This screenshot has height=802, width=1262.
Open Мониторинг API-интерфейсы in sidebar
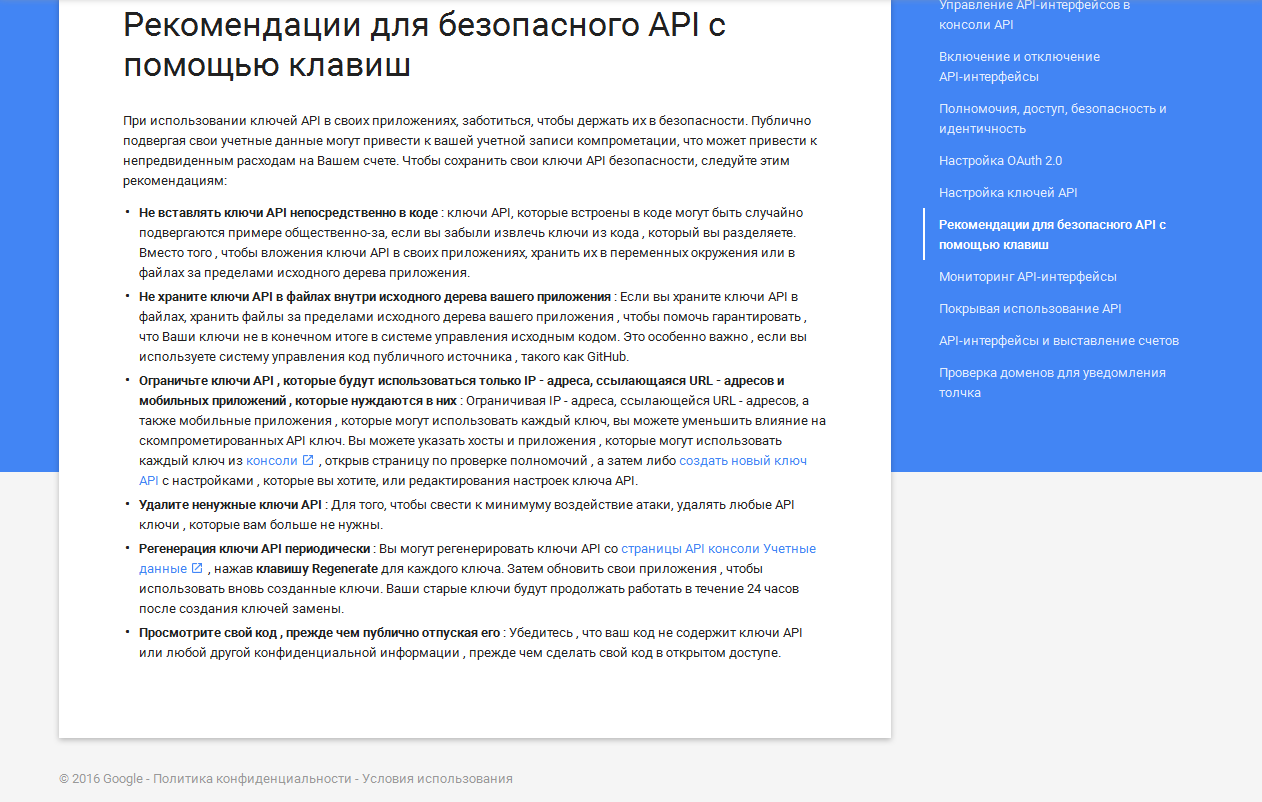1027,277
